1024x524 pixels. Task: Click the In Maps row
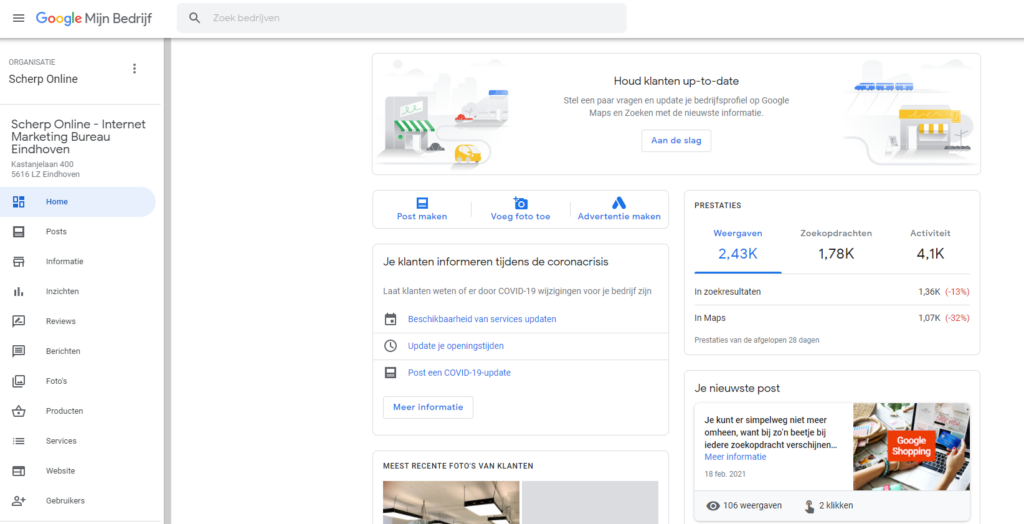832,318
